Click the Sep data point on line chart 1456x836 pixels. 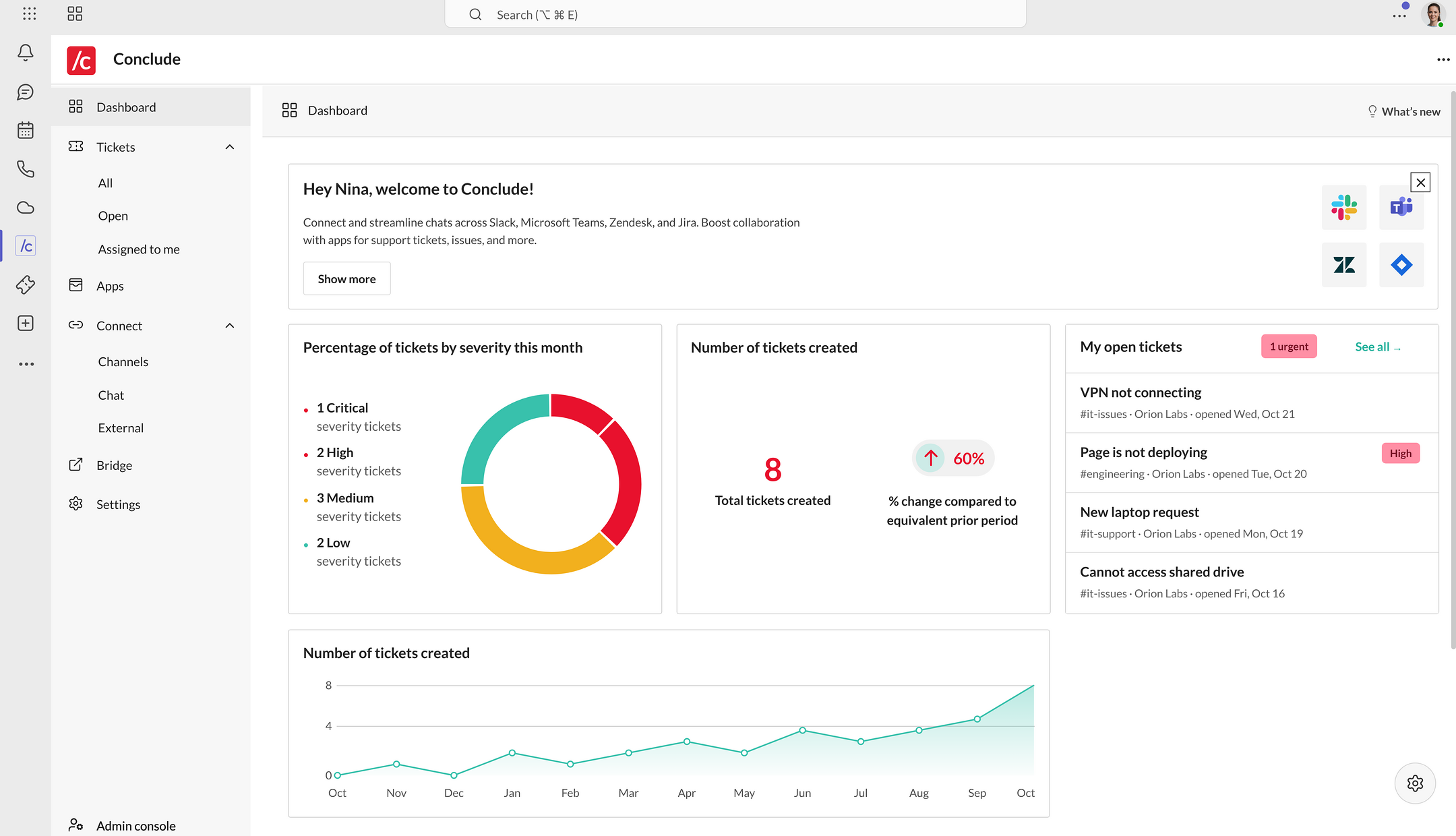(x=977, y=719)
